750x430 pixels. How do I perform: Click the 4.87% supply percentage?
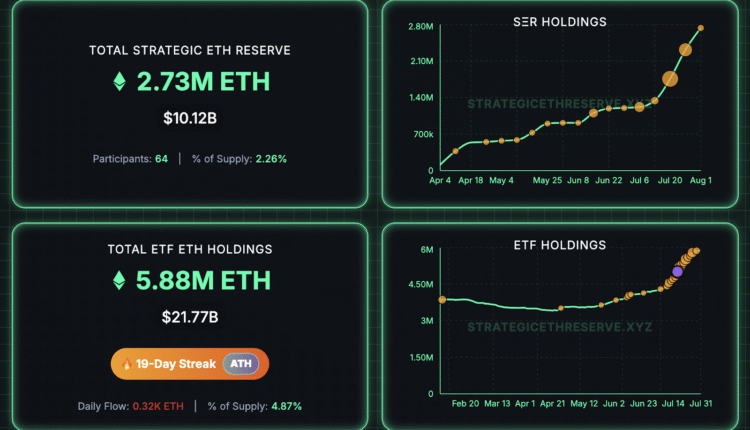(x=285, y=406)
